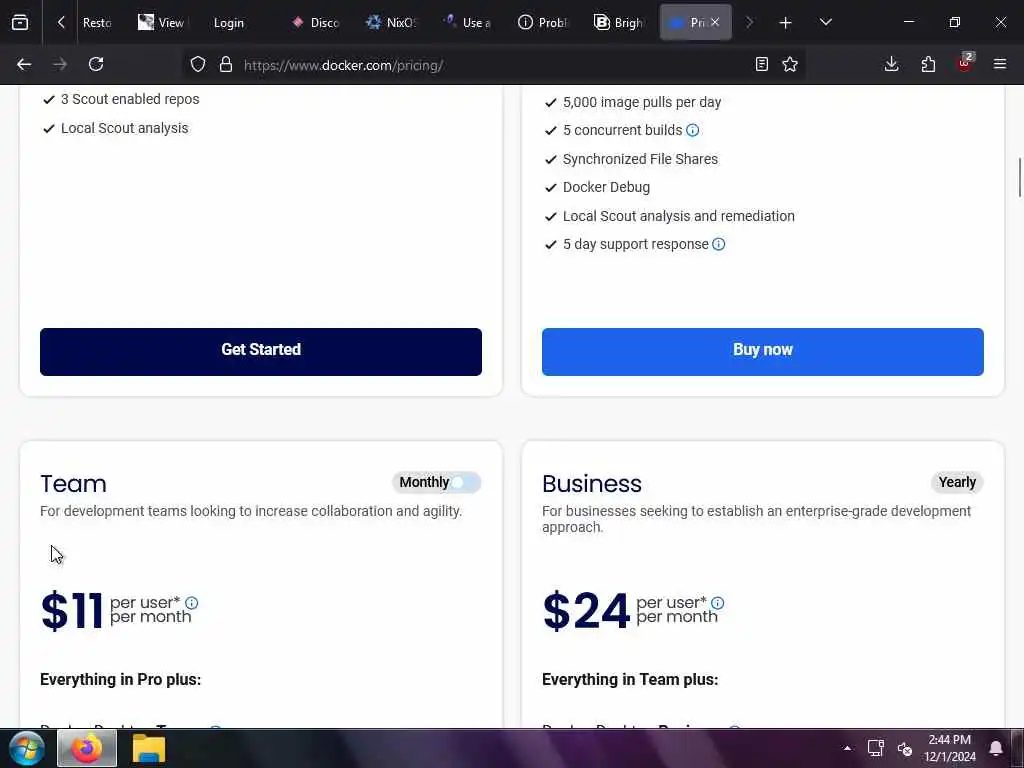Click the page vertical scrollbar thumb
The height and width of the screenshot is (768, 1024).
[x=1019, y=176]
